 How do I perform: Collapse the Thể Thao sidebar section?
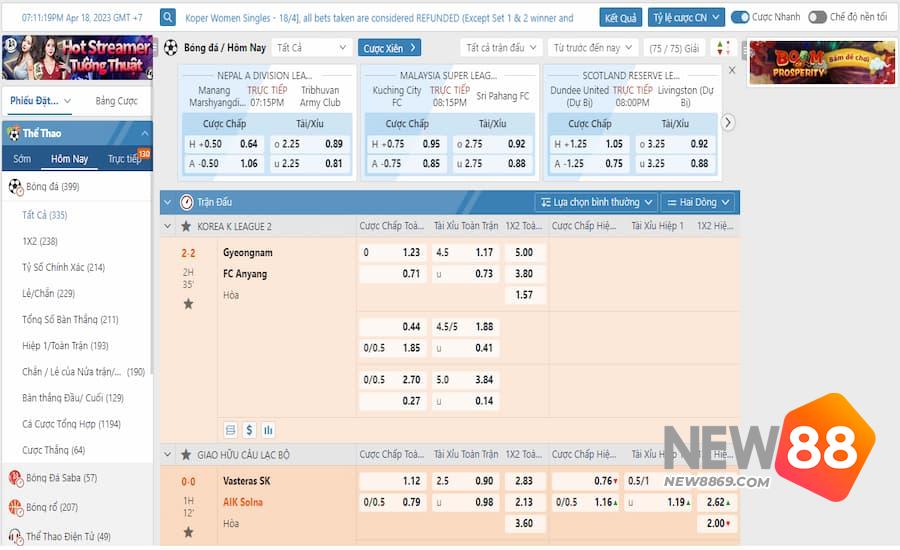145,133
